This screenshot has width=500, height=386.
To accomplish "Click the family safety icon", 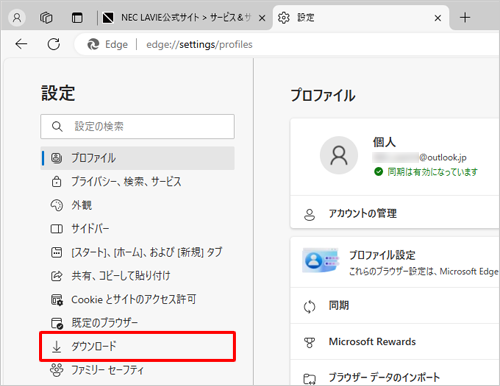I will pos(57,370).
